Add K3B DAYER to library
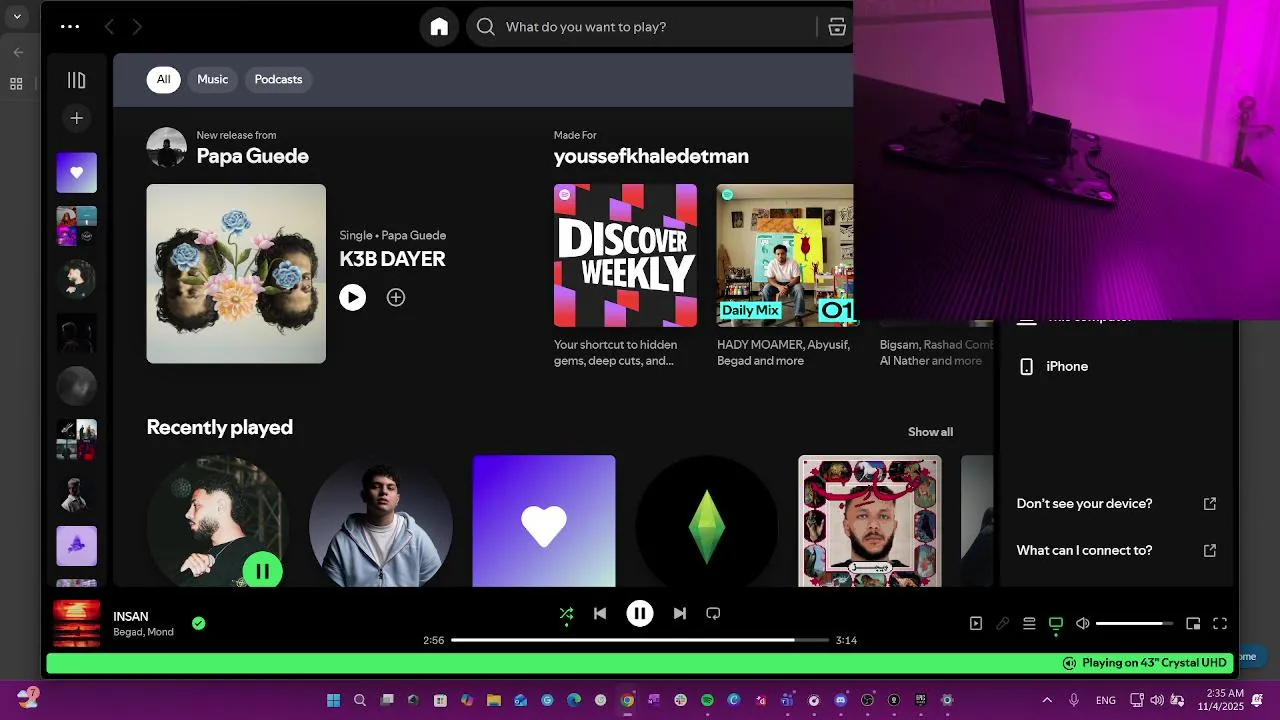 [396, 297]
